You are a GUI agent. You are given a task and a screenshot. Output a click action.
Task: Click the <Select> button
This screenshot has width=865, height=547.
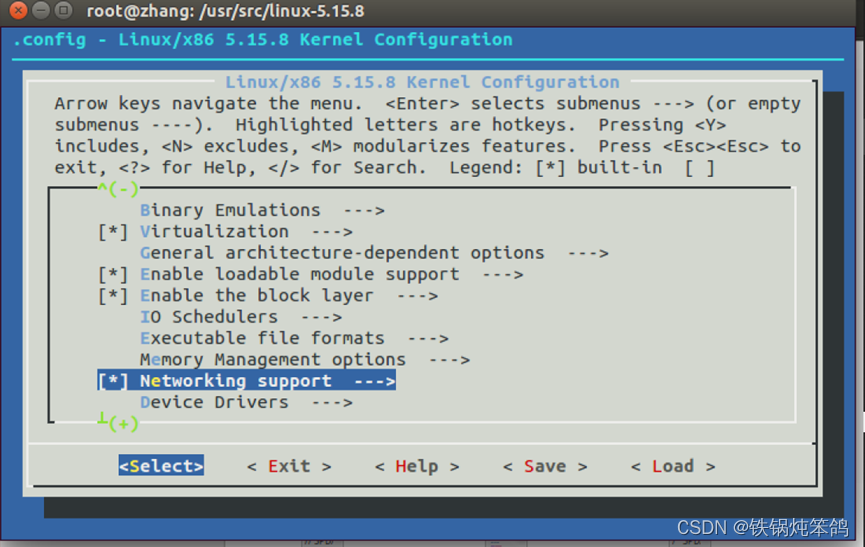(161, 466)
